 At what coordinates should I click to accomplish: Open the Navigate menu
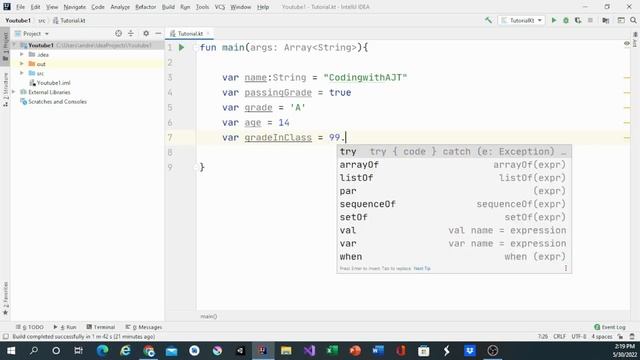(75, 7)
